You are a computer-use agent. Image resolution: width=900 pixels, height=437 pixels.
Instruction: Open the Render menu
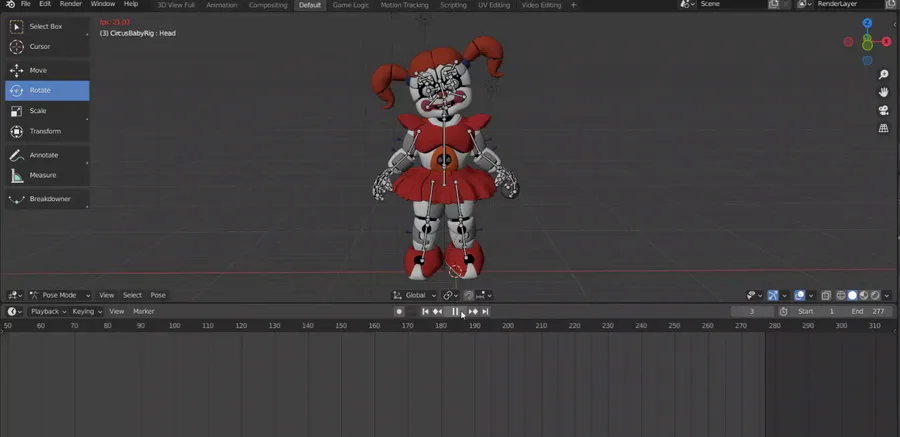(x=71, y=4)
